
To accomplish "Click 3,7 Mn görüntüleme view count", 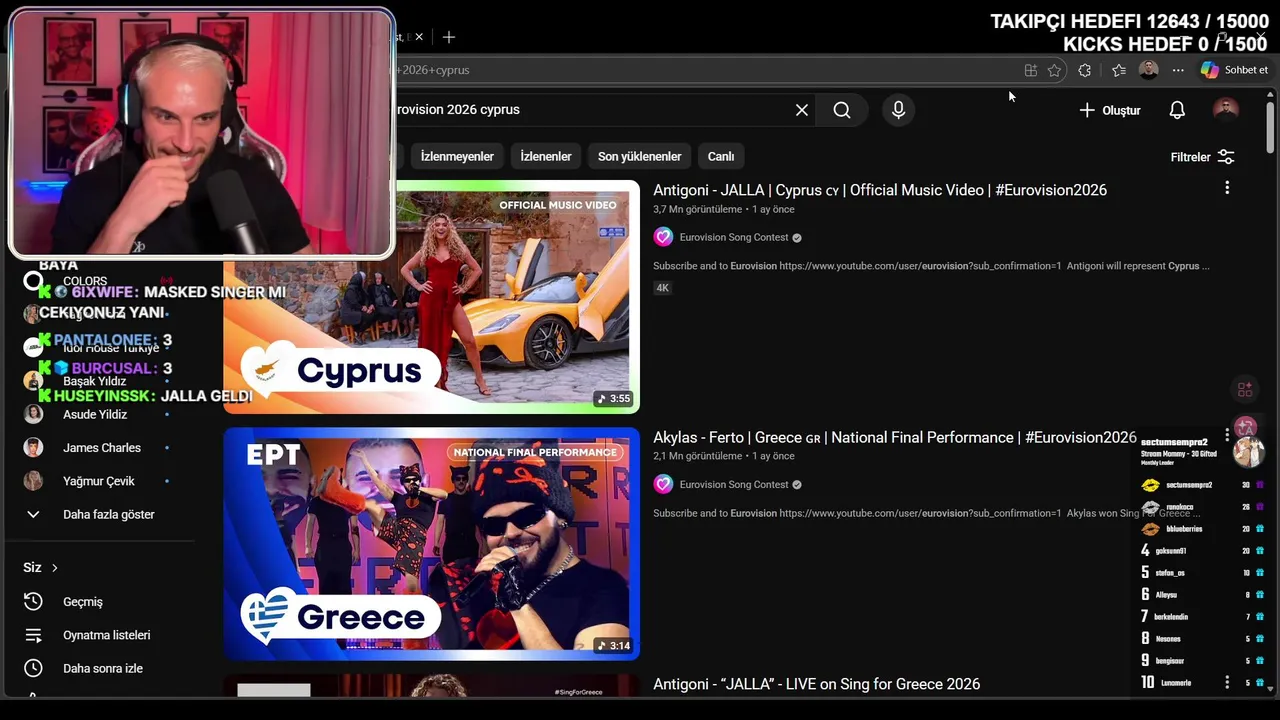I will coord(697,209).
